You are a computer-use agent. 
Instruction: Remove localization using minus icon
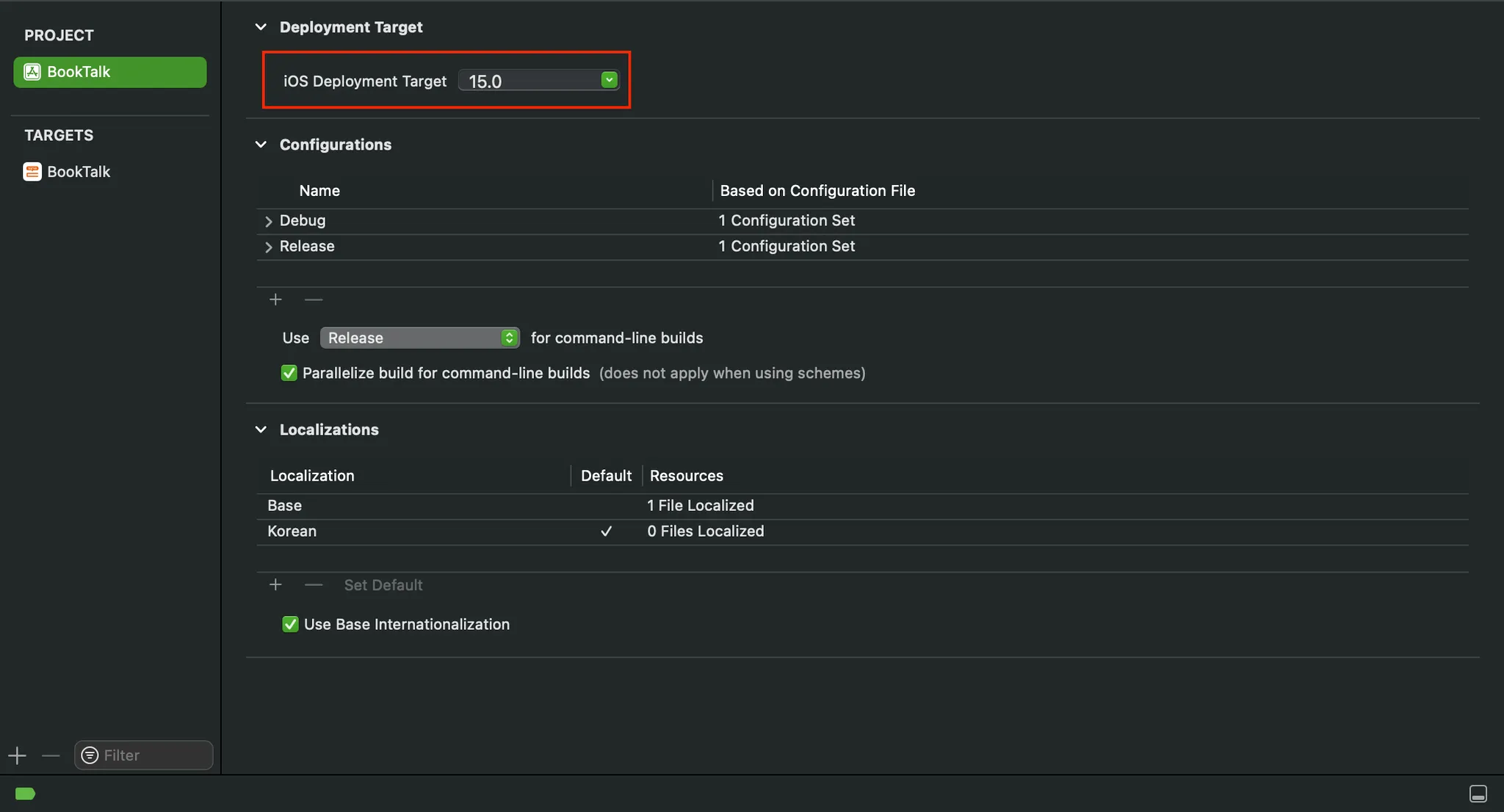pyautogui.click(x=314, y=585)
